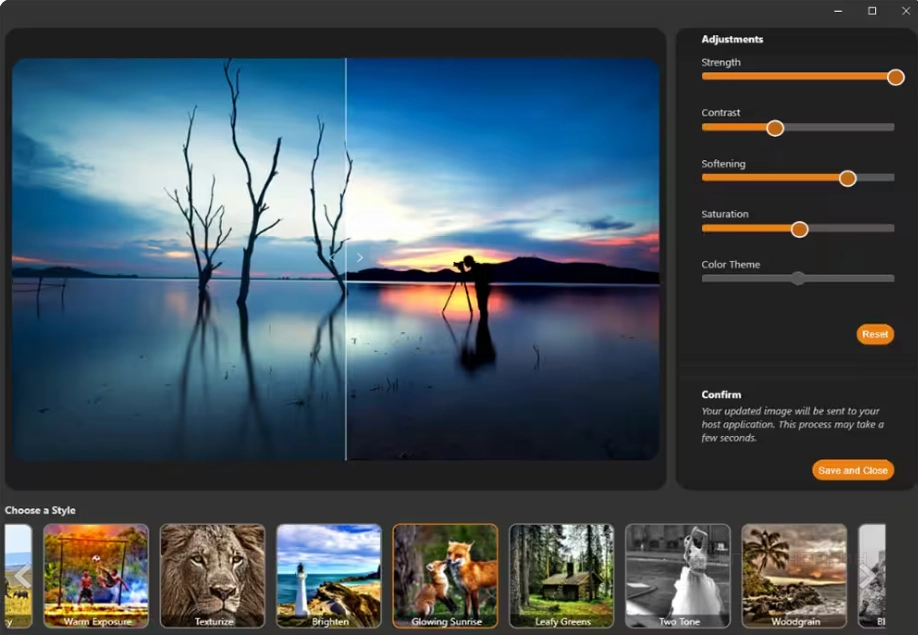Viewport: 918px width, 635px height.
Task: Click the Color Theme slider handle
Action: click(x=797, y=279)
